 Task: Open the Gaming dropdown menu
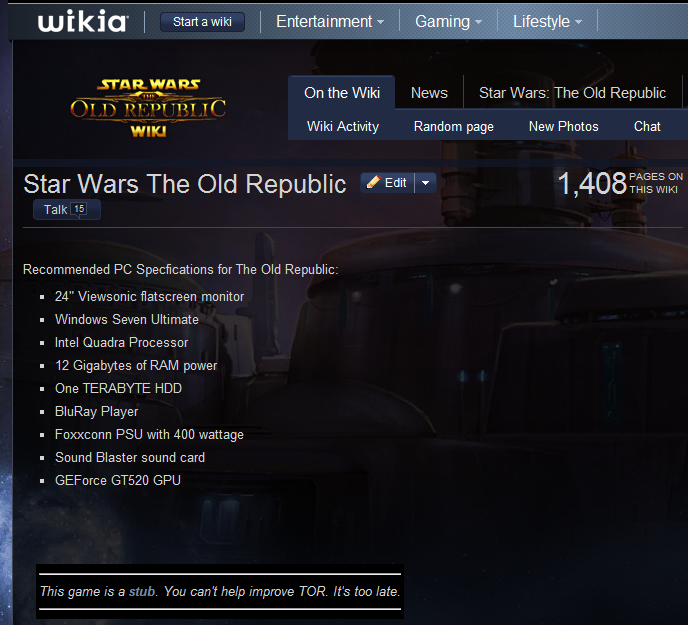[x=448, y=22]
